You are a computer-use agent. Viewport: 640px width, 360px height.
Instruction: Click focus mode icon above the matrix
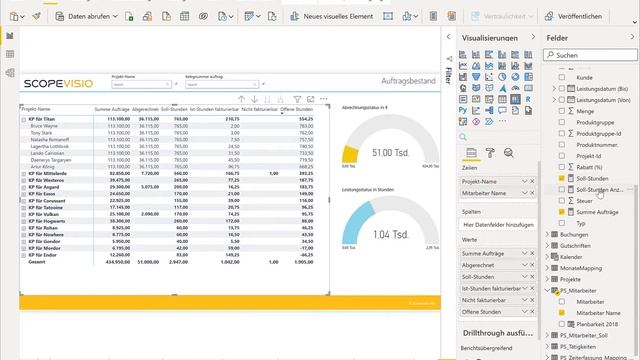click(311, 99)
